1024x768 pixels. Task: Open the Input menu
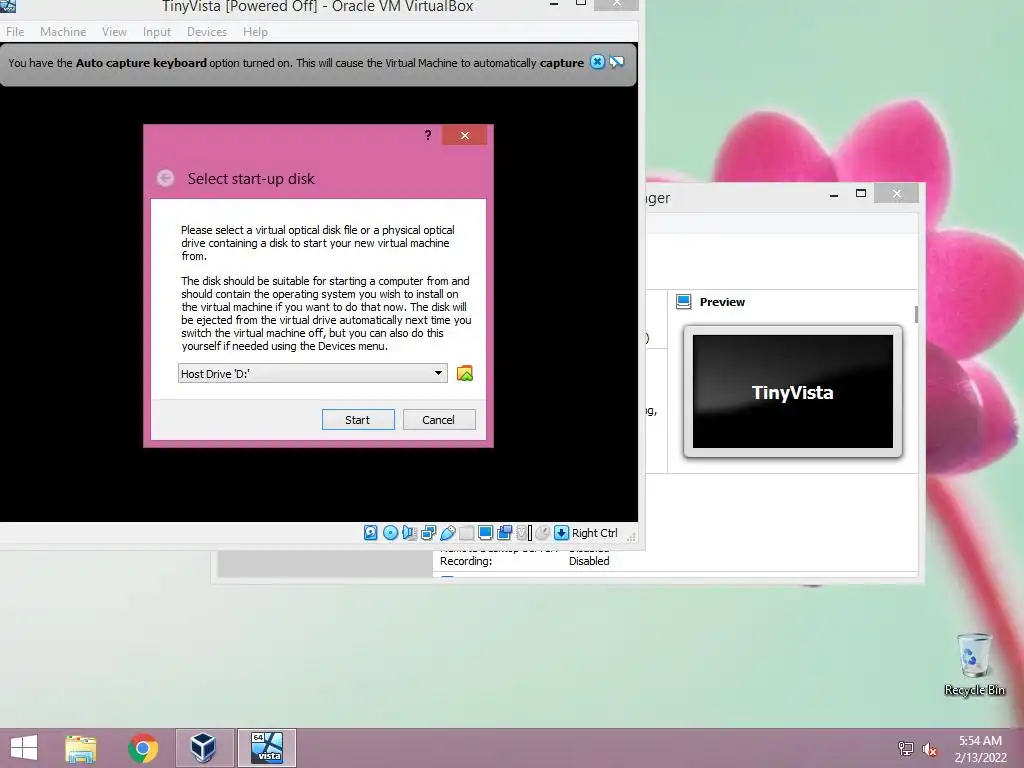[x=157, y=31]
